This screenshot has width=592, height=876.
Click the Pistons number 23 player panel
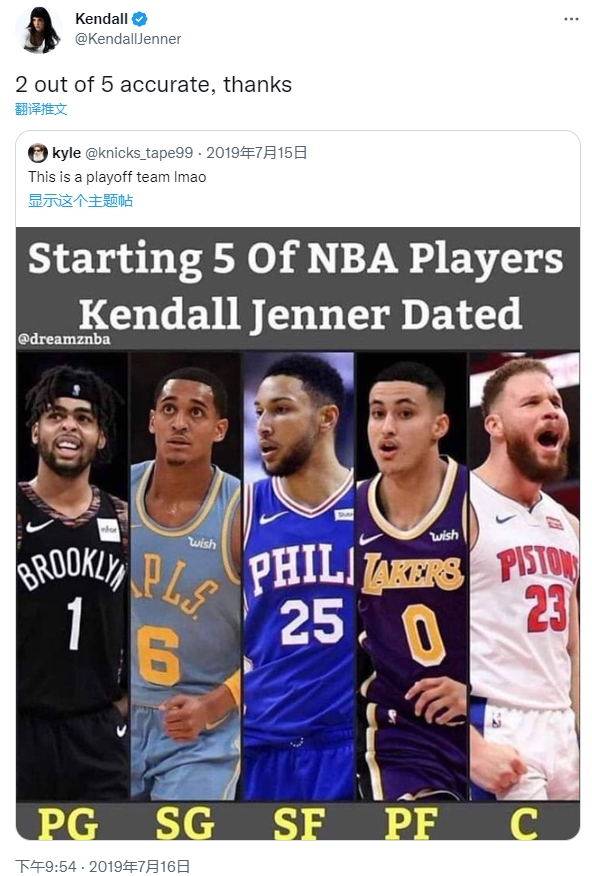coord(524,575)
